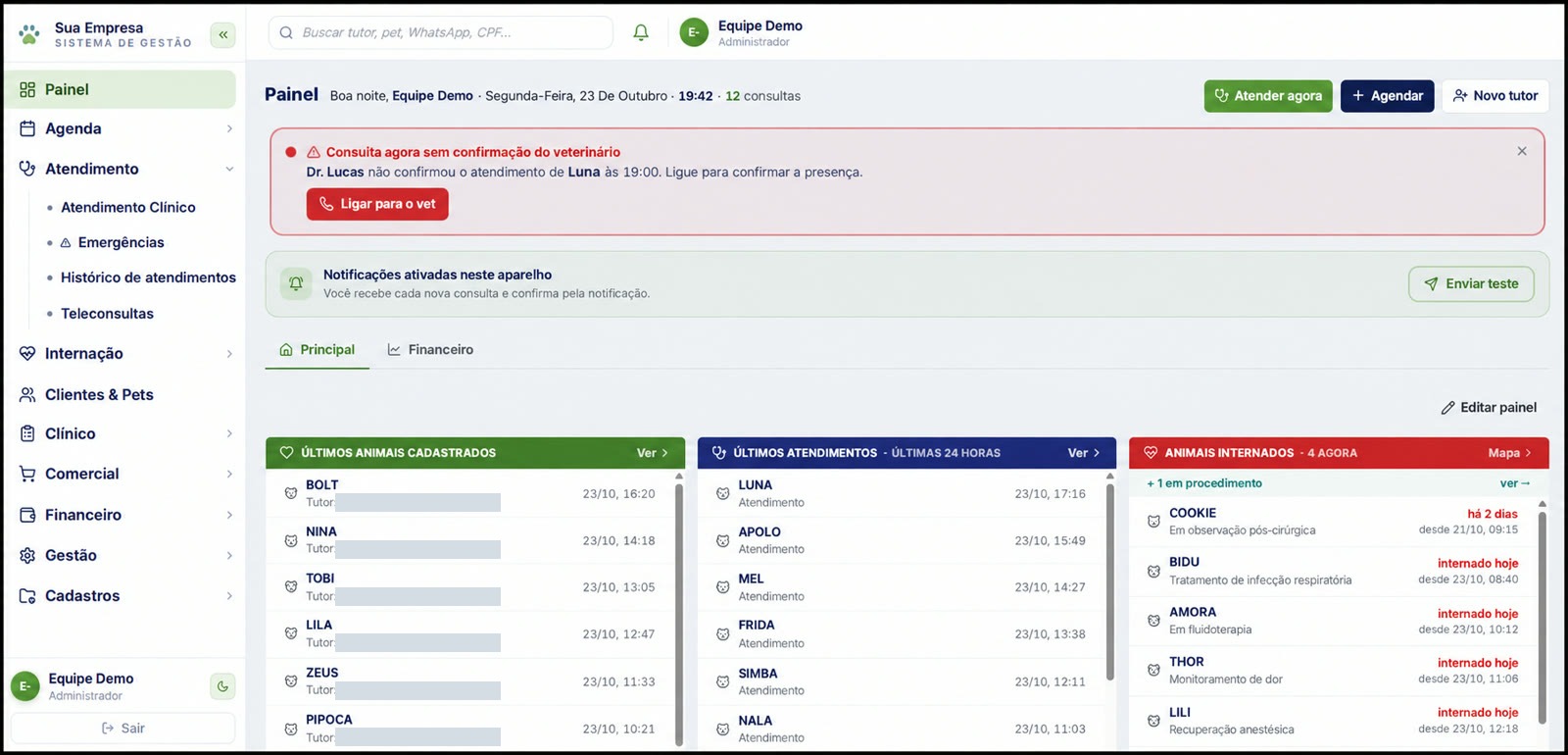
Task: Click the Últimos Atendimentos list scrollbar
Action: coord(1109,580)
